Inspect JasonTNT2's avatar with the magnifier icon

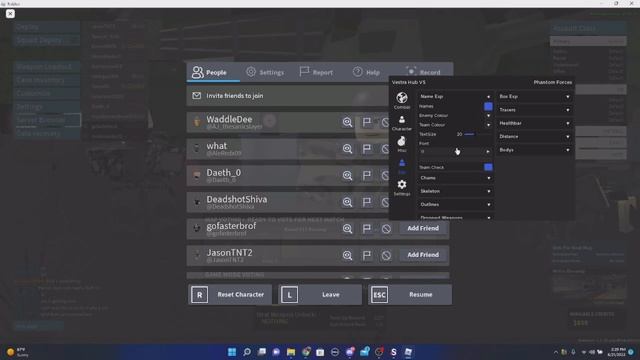tap(347, 255)
